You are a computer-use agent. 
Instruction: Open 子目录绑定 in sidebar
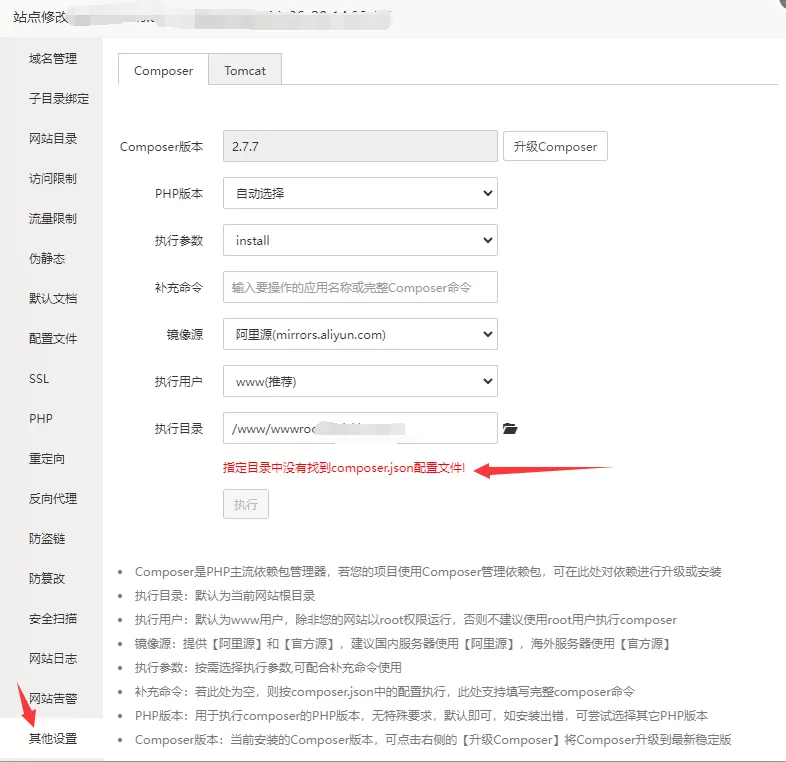(x=59, y=99)
